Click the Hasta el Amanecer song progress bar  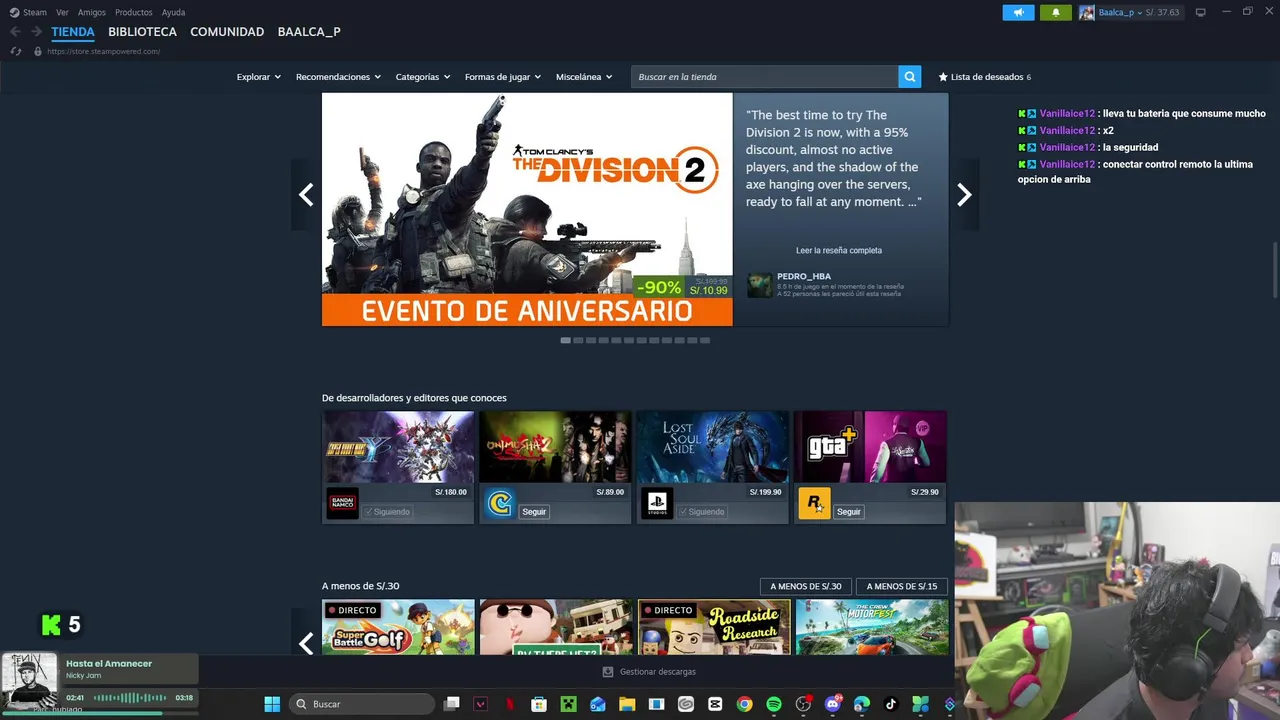(100, 713)
